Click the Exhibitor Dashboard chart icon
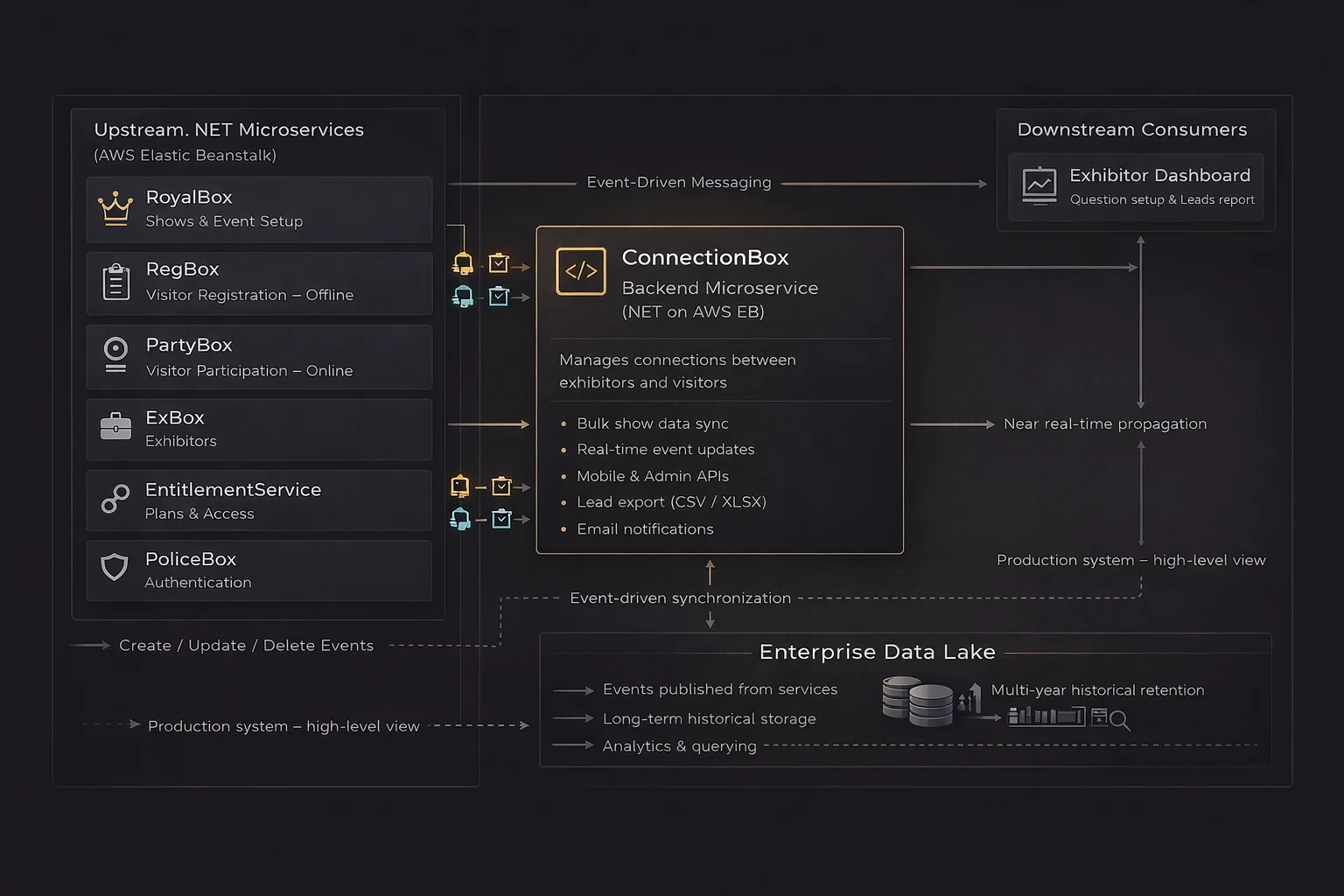Viewport: 1344px width, 896px height. [x=1039, y=185]
